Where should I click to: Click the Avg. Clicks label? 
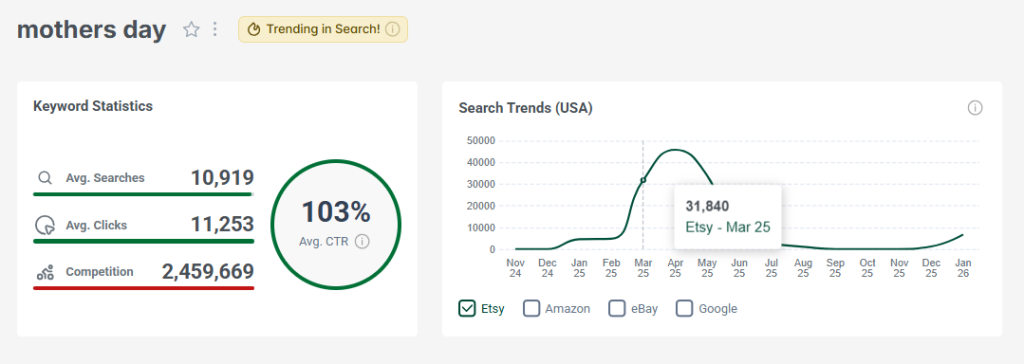click(x=97, y=225)
